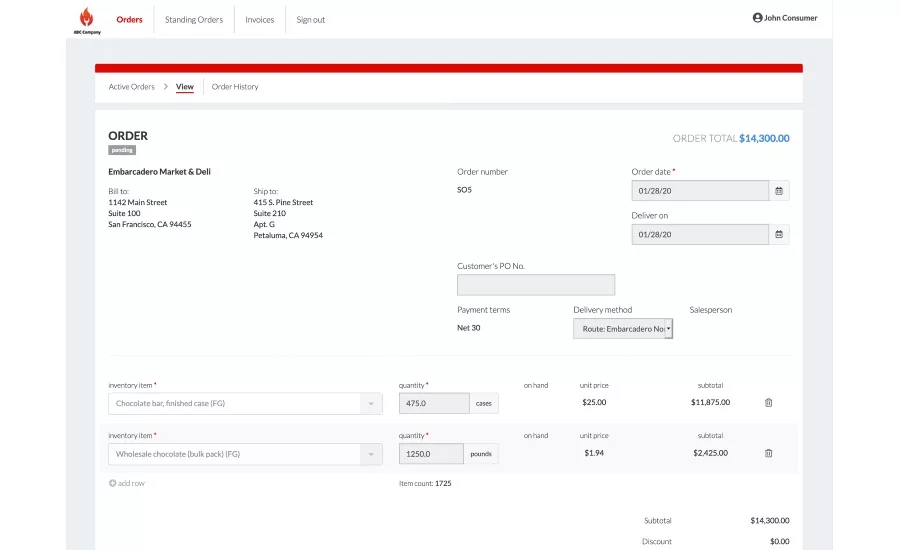The height and width of the screenshot is (550, 900).
Task: Click Sign out in the navigation
Action: tap(311, 20)
